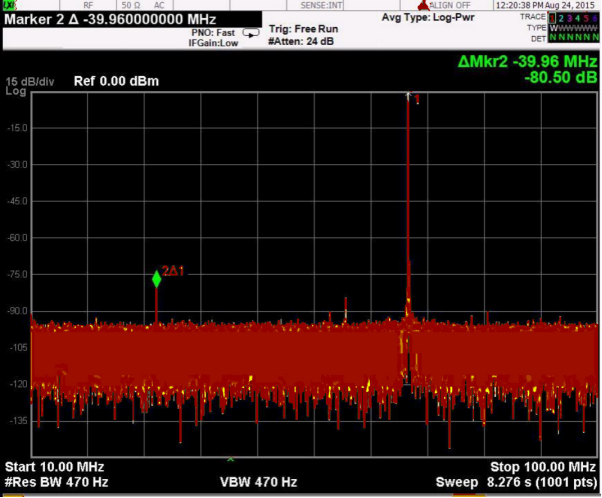Screen dimensions: 602x498
Task: Click the Start 10.00 MHz frequency label
Action: 55,467
